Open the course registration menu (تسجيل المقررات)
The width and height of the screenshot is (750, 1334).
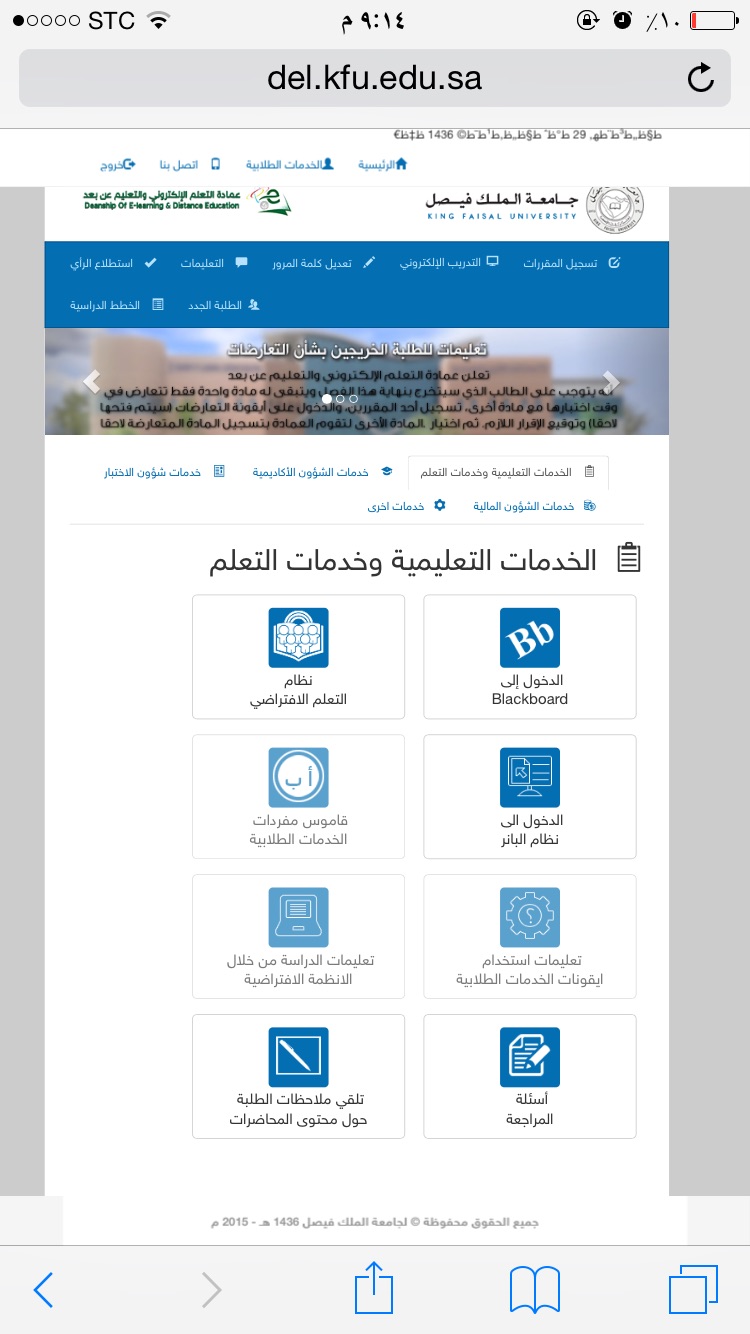[x=571, y=264]
